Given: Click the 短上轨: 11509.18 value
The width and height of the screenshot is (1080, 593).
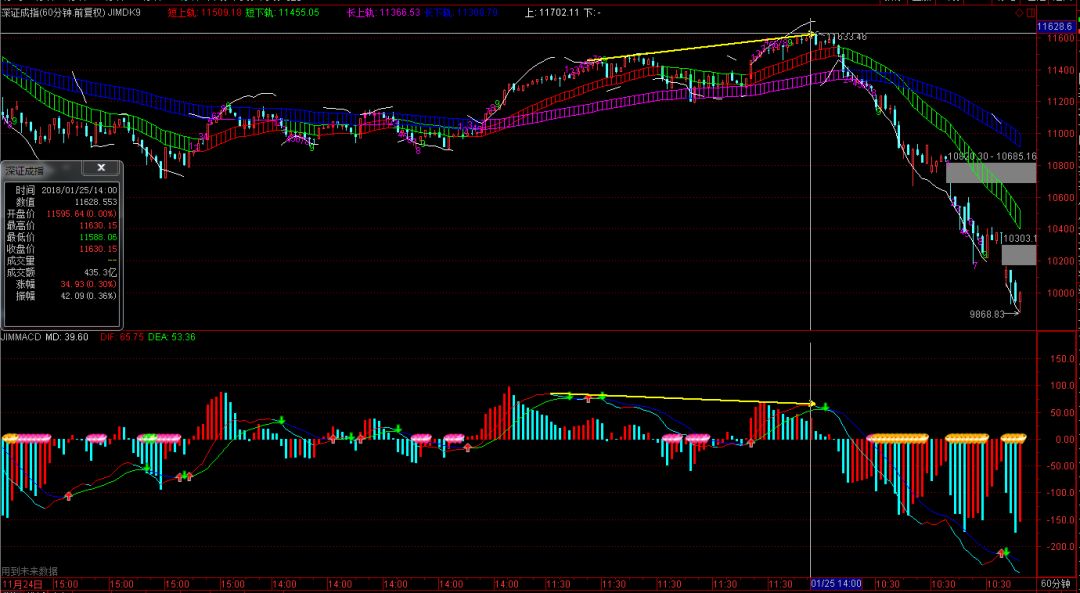Looking at the screenshot, I should pyautogui.click(x=205, y=12).
